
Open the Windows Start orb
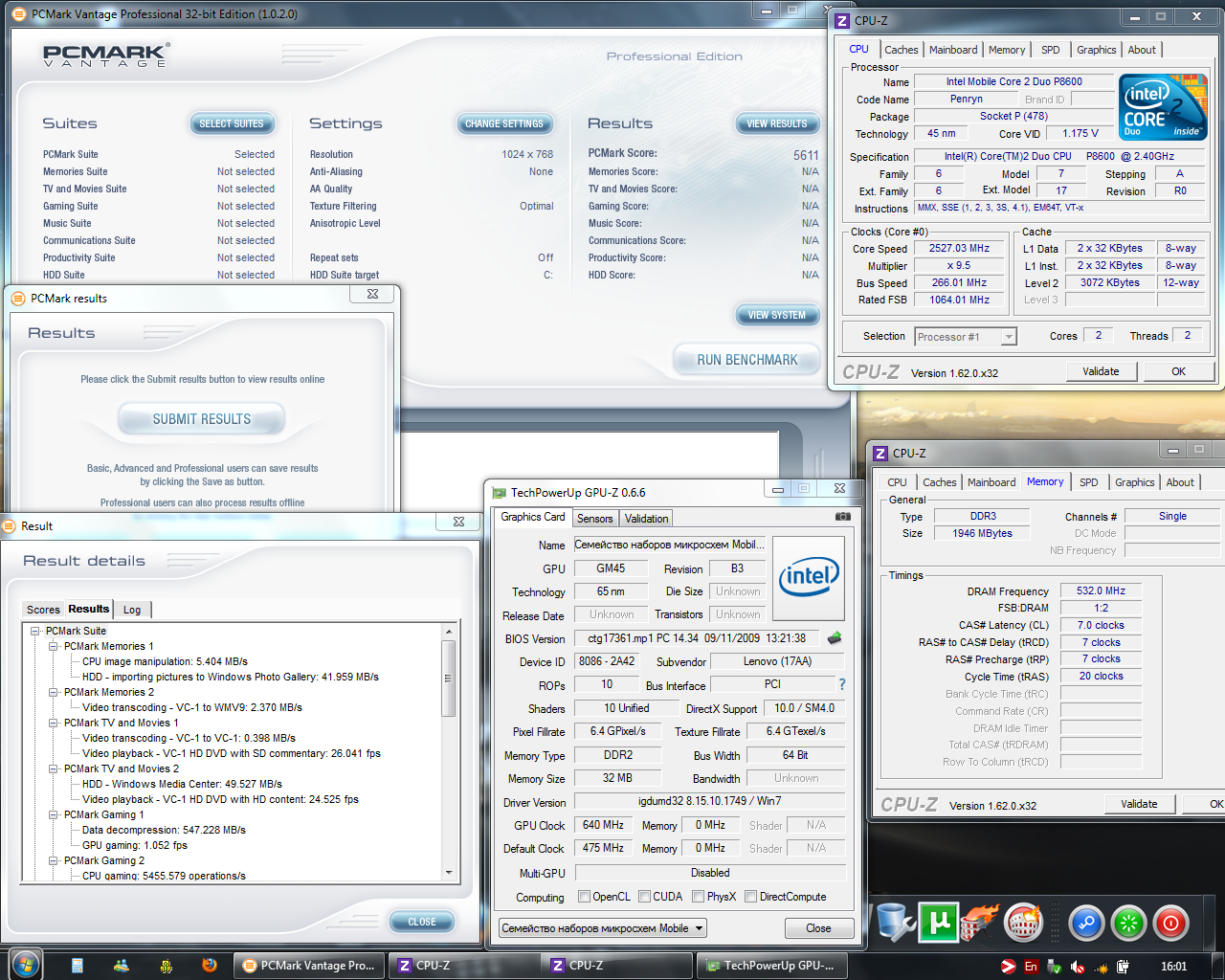click(x=25, y=964)
